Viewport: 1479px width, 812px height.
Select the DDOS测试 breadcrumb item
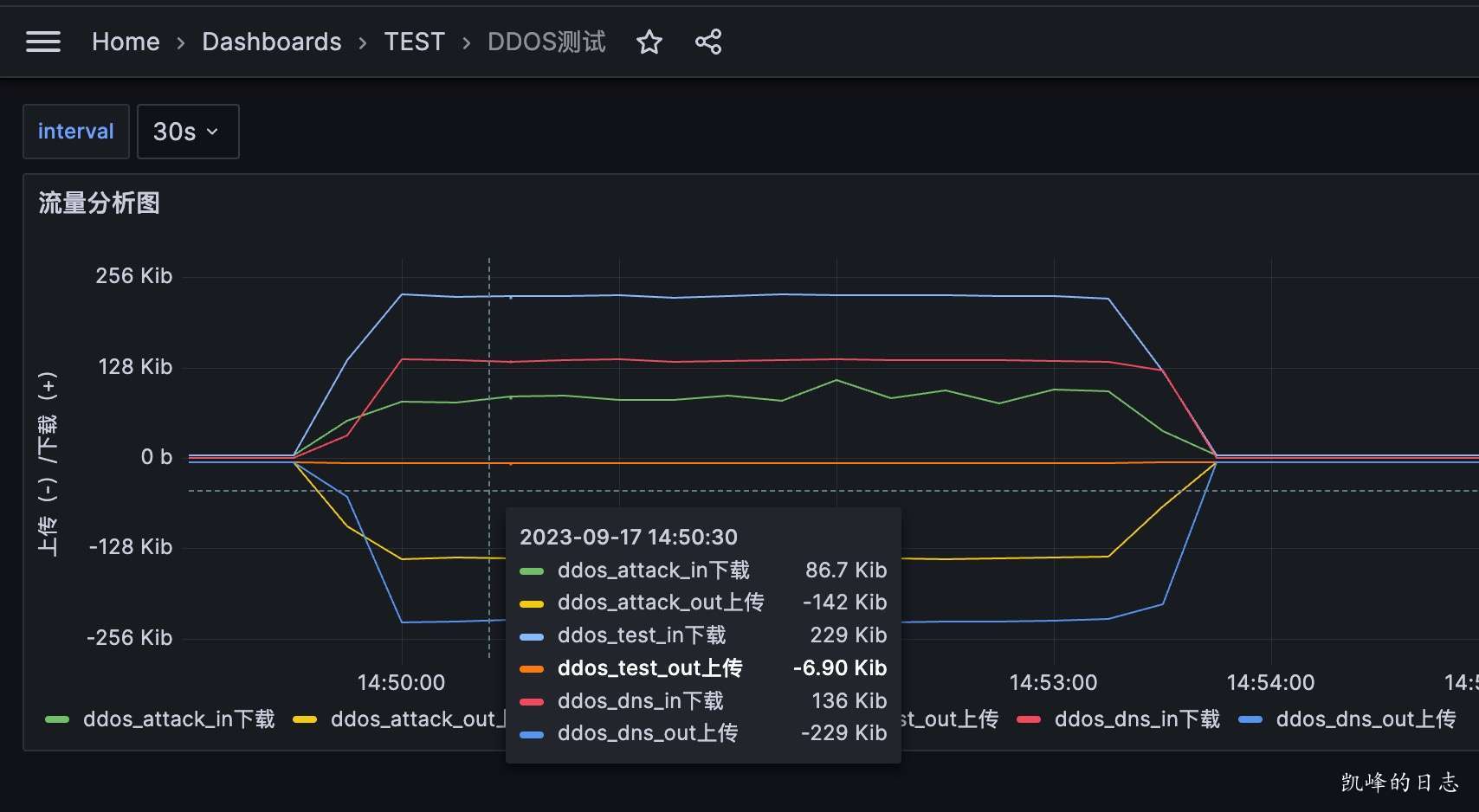(546, 42)
